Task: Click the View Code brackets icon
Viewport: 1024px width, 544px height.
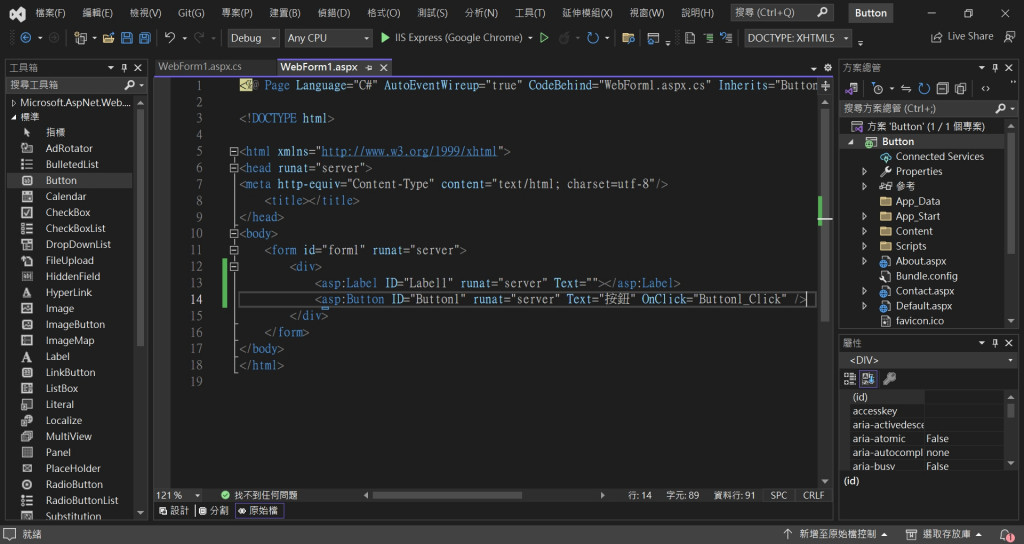Action: [985, 88]
